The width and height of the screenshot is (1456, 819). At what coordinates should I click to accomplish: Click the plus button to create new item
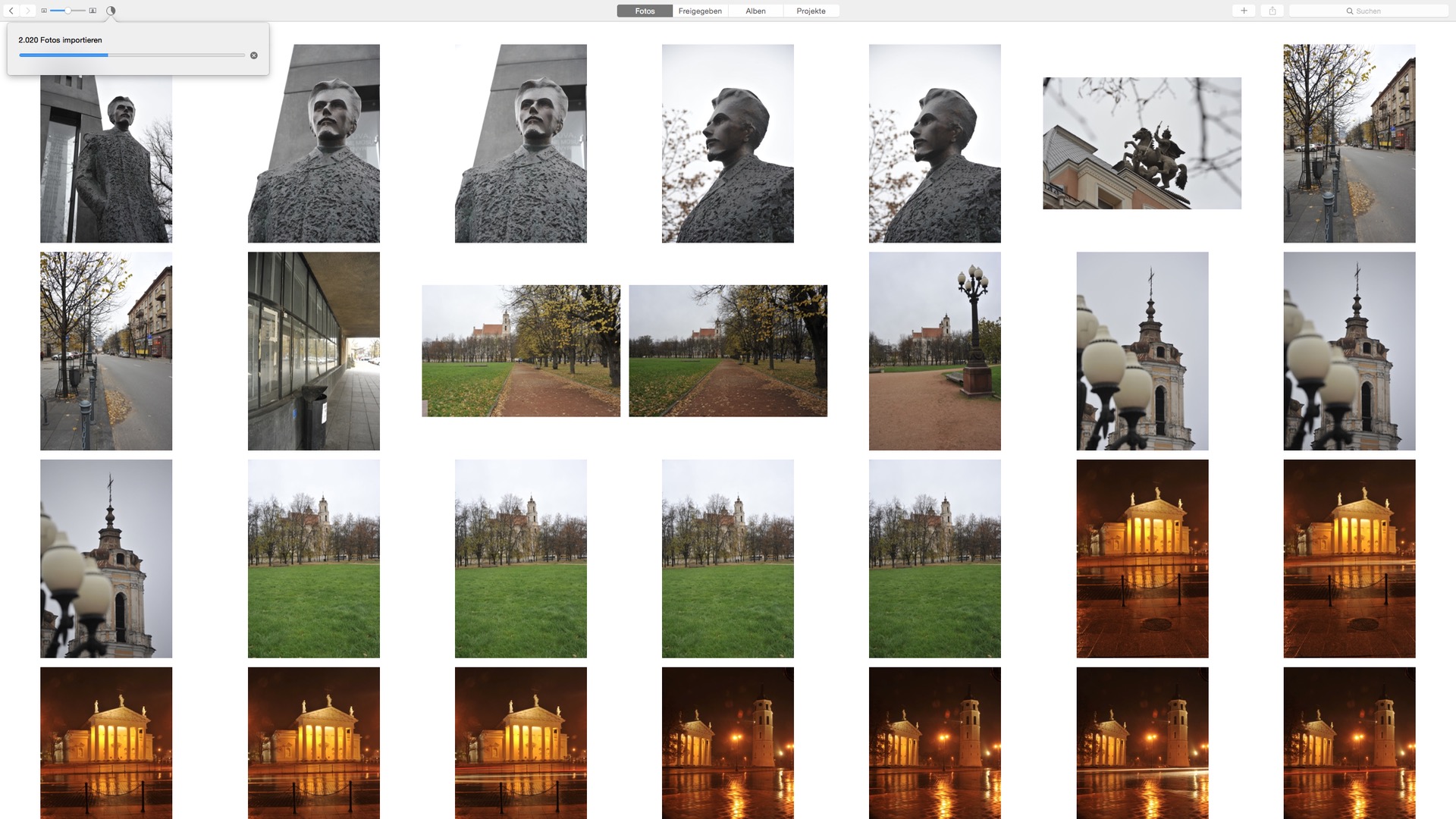(1244, 11)
